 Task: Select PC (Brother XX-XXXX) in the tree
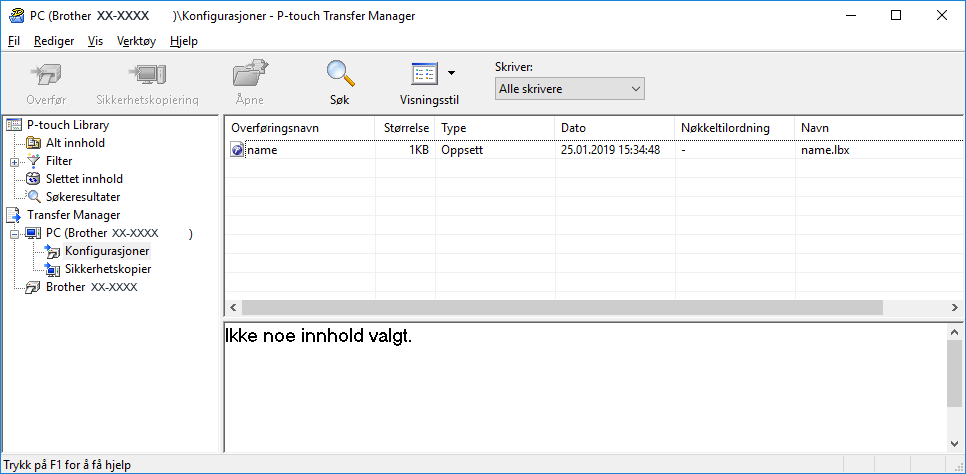point(118,233)
